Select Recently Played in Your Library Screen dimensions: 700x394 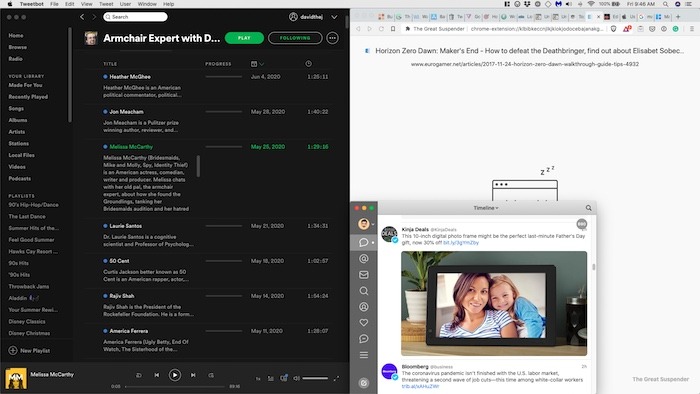(x=28, y=97)
